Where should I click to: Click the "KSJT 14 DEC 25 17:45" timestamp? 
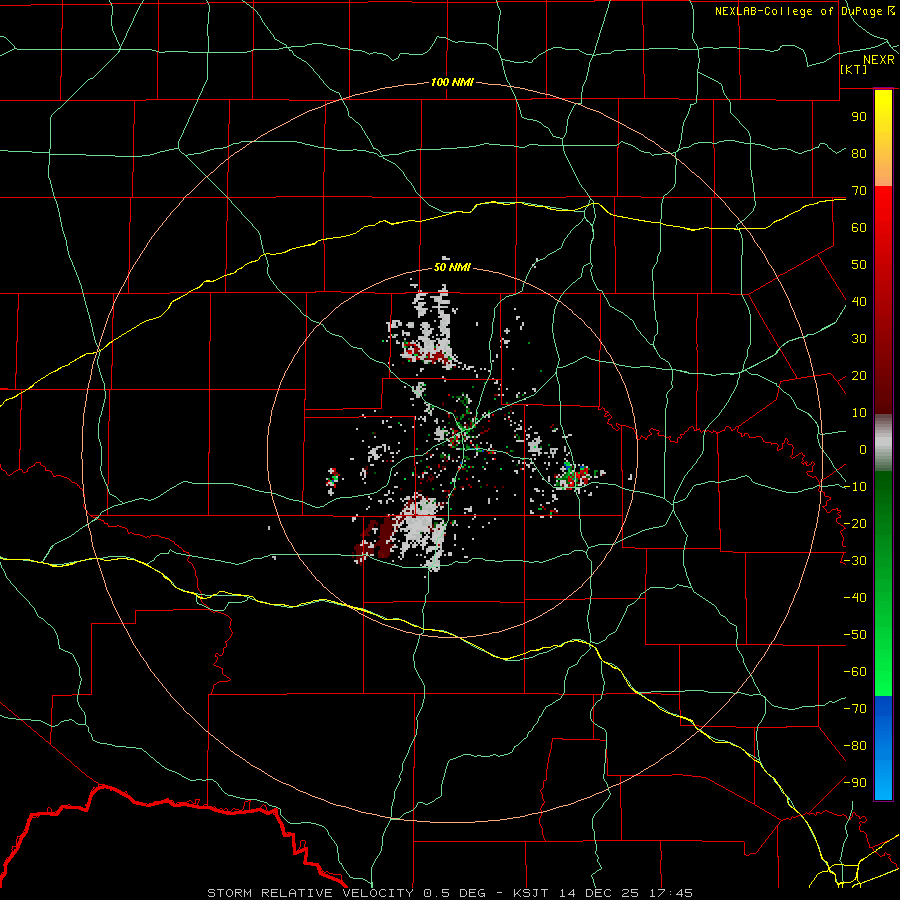pyautogui.click(x=603, y=893)
